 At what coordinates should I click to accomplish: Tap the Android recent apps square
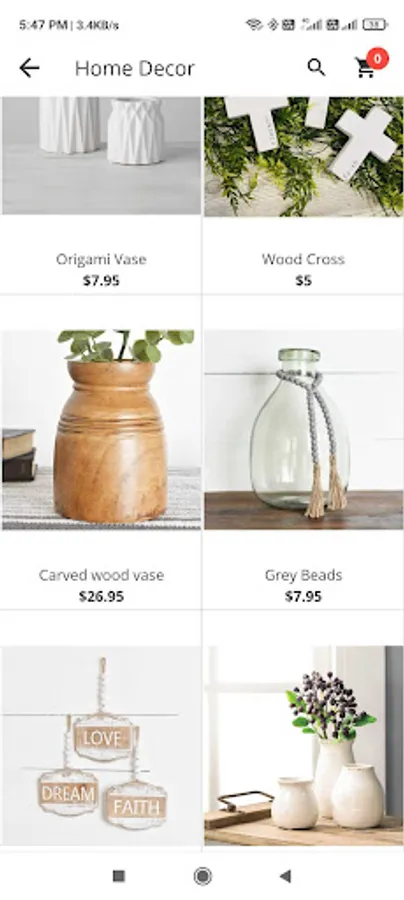[x=119, y=876]
